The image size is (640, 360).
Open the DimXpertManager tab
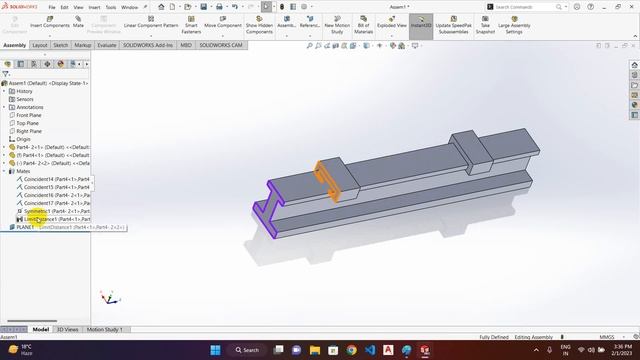pos(47,64)
